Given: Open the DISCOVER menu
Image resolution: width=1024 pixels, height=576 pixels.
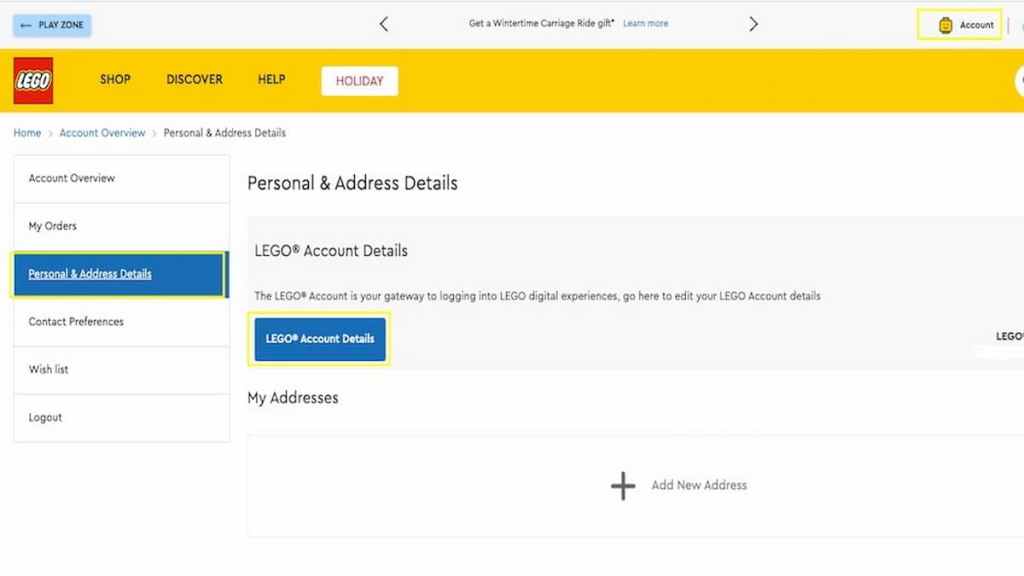Looking at the screenshot, I should point(194,80).
